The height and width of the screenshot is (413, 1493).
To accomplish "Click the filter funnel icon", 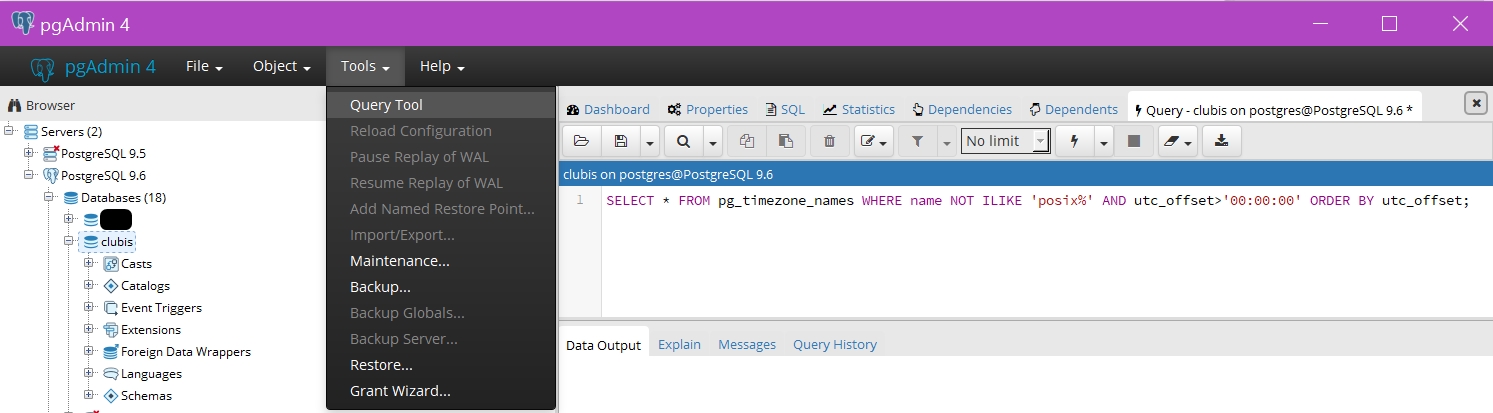I will click(917, 141).
